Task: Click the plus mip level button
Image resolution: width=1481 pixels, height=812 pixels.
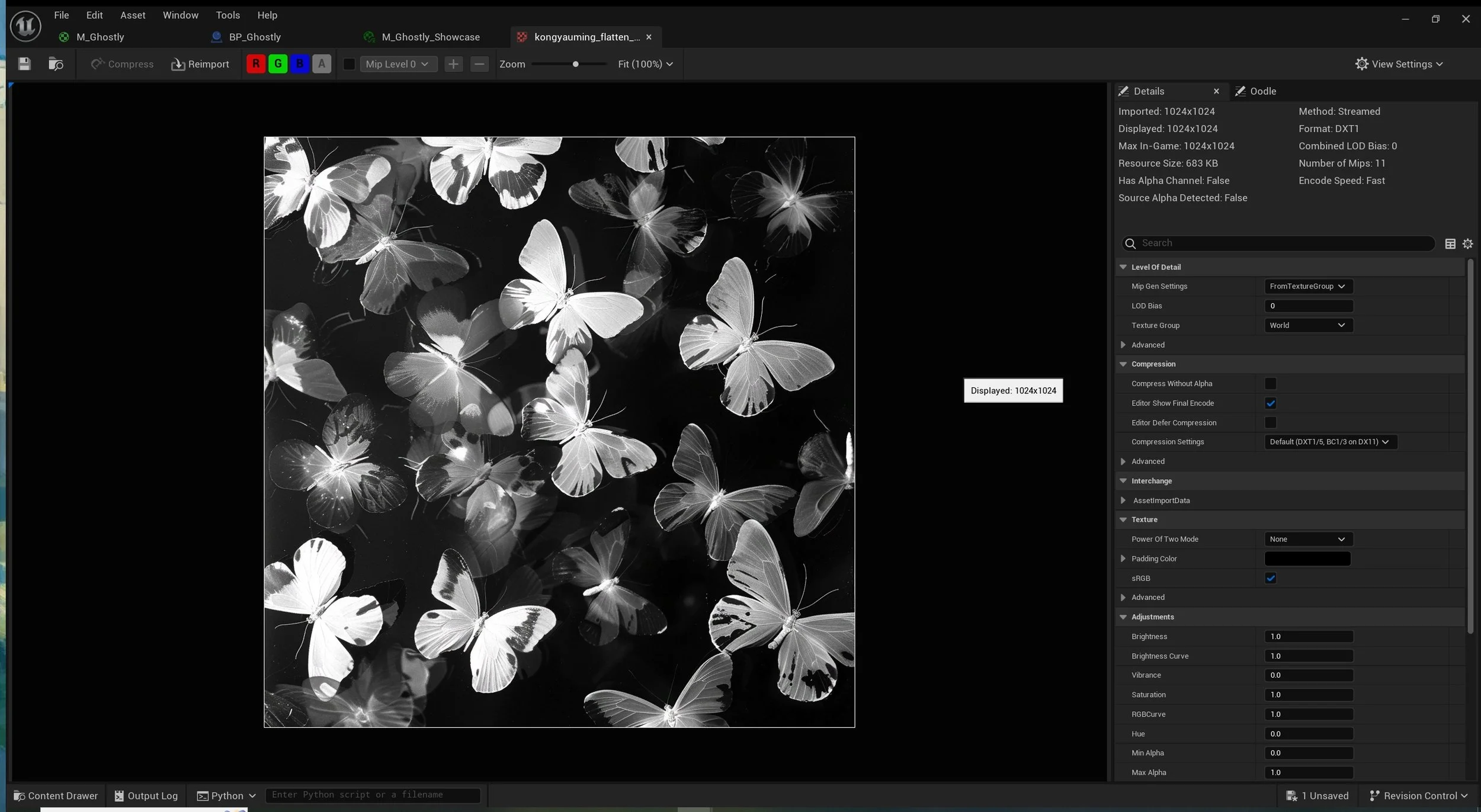Action: pos(453,64)
